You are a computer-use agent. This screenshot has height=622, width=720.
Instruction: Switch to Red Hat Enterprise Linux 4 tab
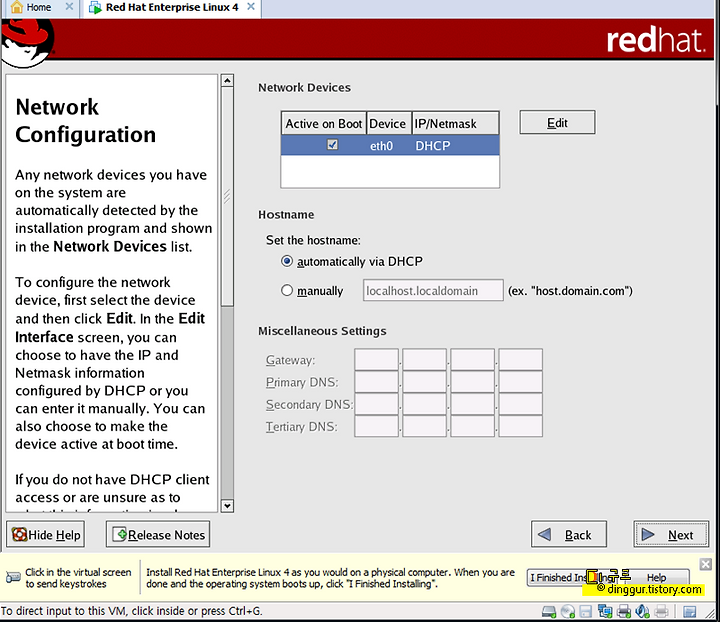tap(172, 8)
